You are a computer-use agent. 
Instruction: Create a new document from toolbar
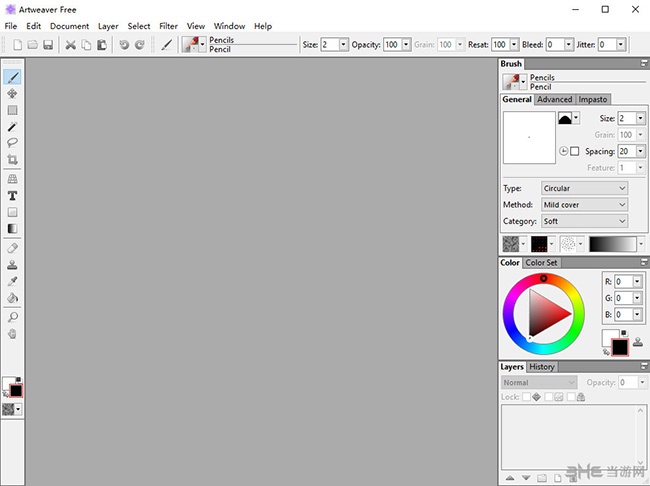(17, 45)
